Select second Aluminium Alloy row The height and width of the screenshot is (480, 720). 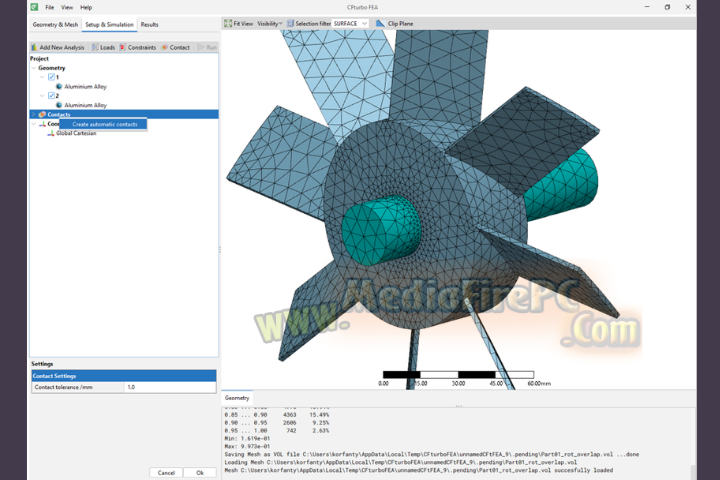tap(85, 105)
